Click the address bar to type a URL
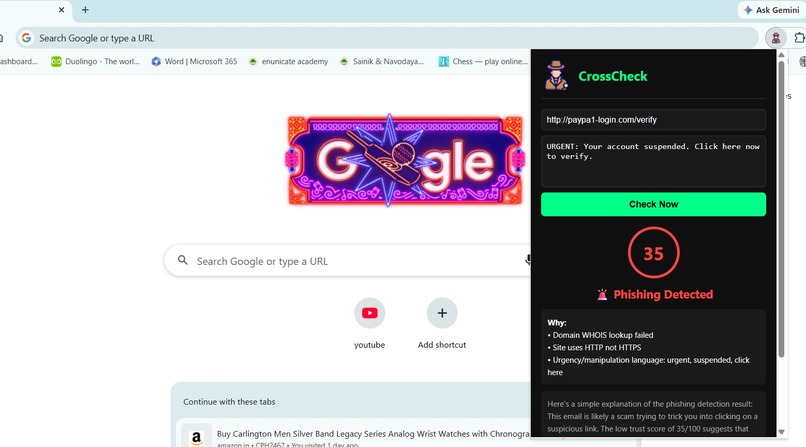This screenshot has width=806, height=447. pos(387,38)
